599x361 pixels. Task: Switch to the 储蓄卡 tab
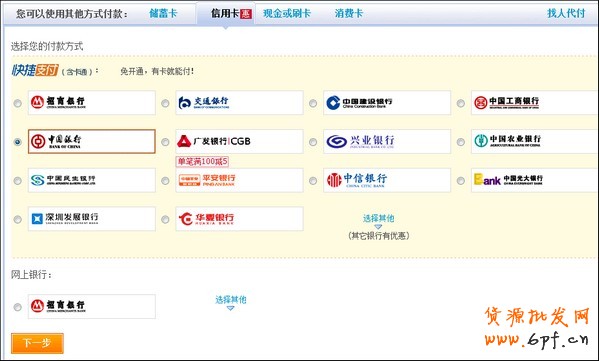pyautogui.click(x=163, y=13)
